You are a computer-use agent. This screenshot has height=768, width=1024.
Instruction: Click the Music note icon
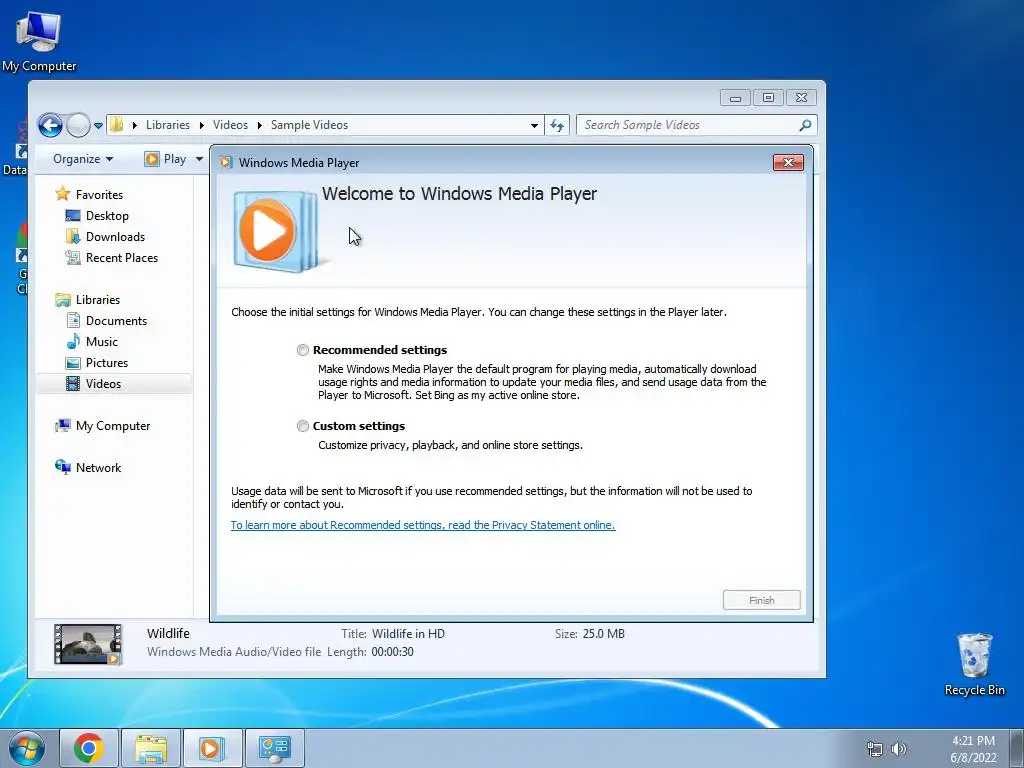click(x=73, y=342)
